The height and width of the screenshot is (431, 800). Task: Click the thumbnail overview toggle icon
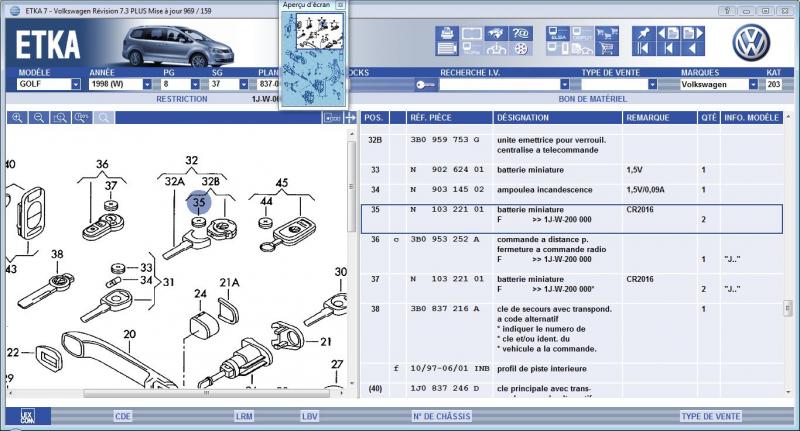click(332, 118)
